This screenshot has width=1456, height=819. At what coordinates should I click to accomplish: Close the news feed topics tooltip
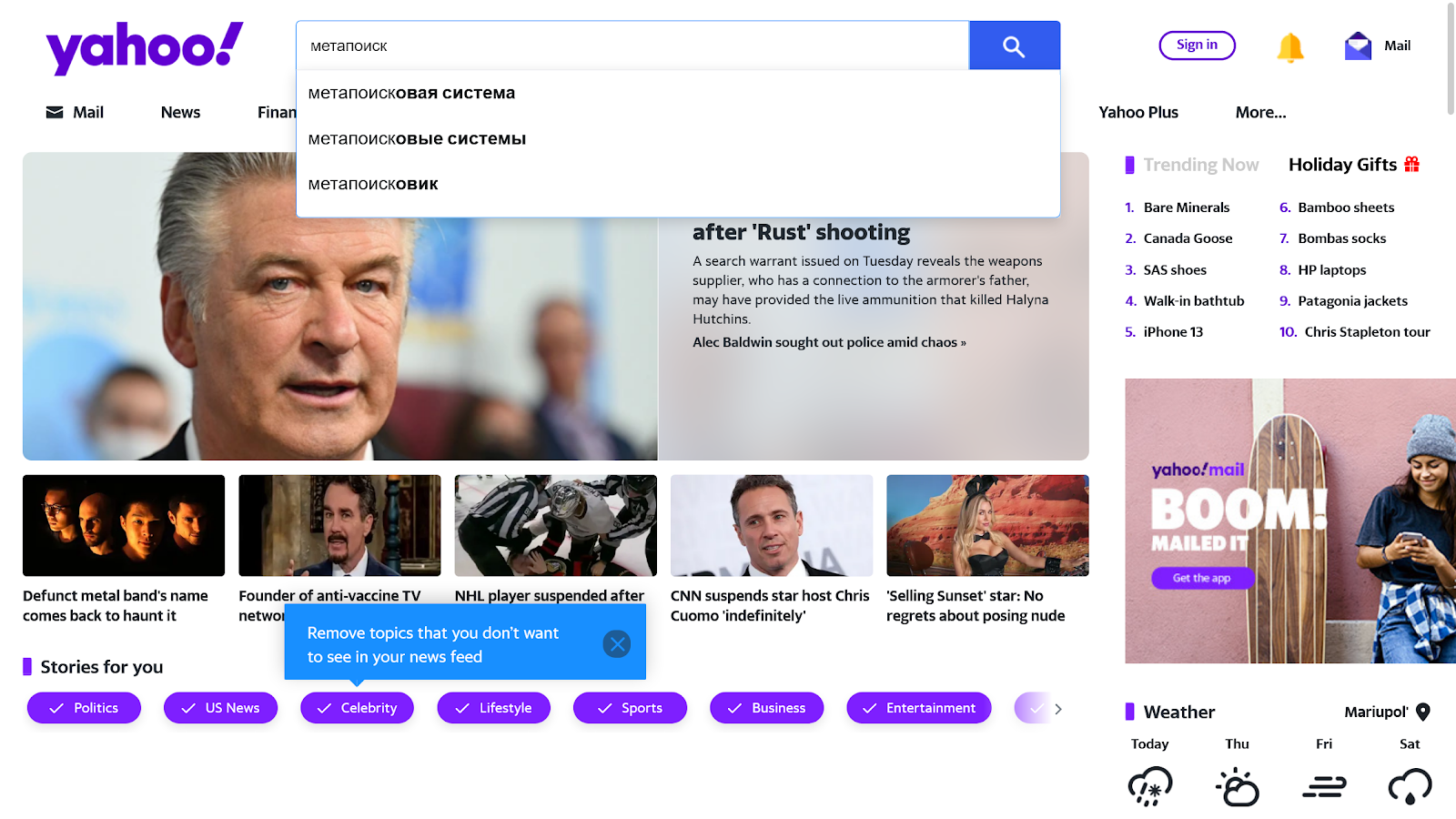[x=616, y=644]
